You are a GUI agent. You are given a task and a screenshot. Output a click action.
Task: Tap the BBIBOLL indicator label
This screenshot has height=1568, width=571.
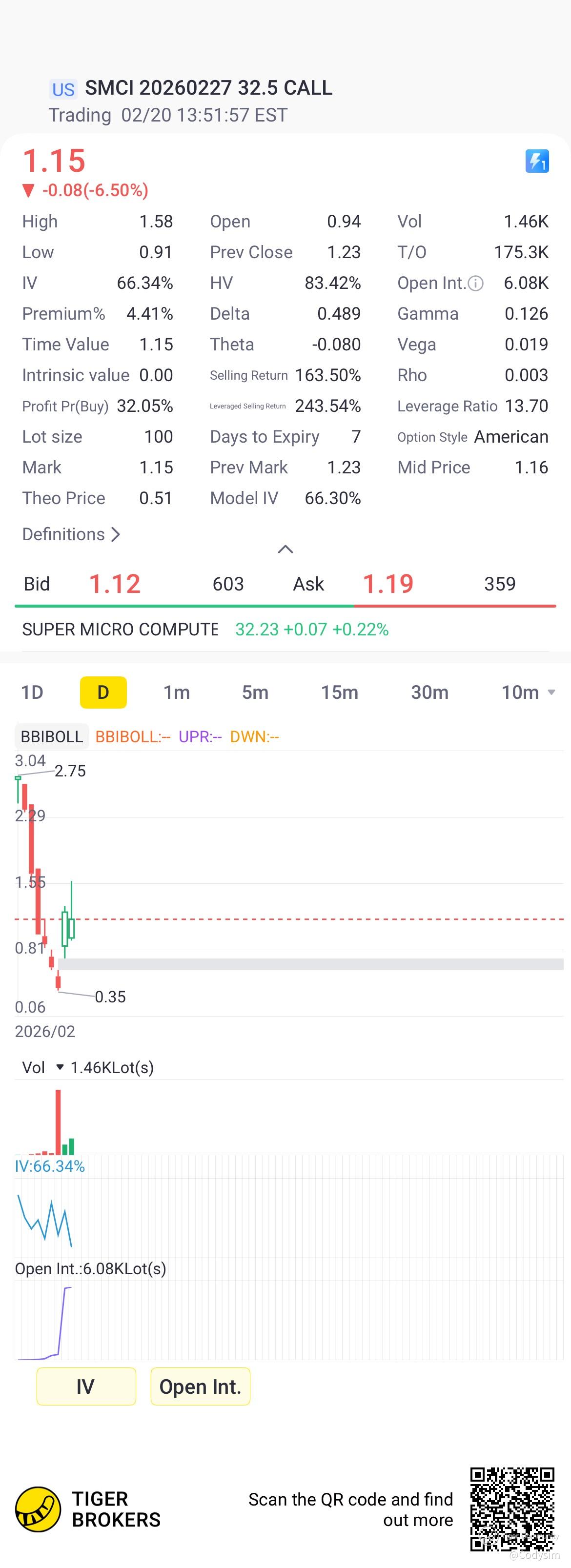(52, 736)
